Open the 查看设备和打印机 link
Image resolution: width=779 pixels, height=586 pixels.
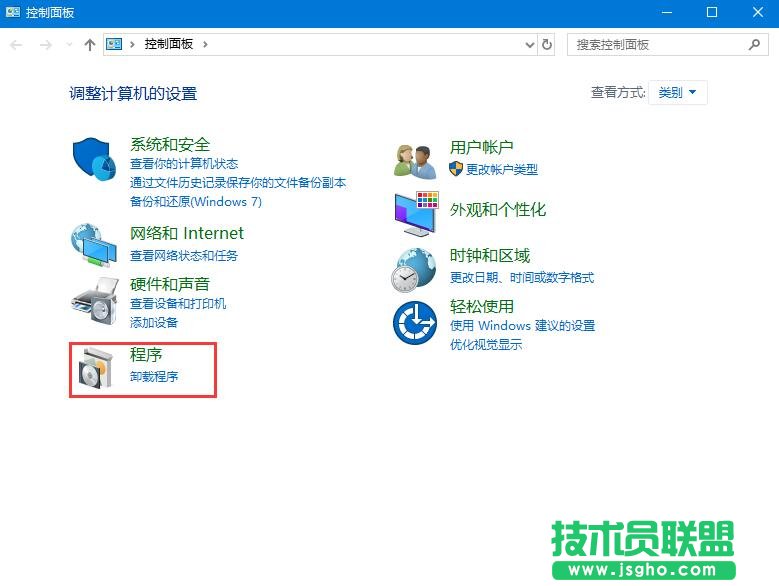tap(178, 304)
